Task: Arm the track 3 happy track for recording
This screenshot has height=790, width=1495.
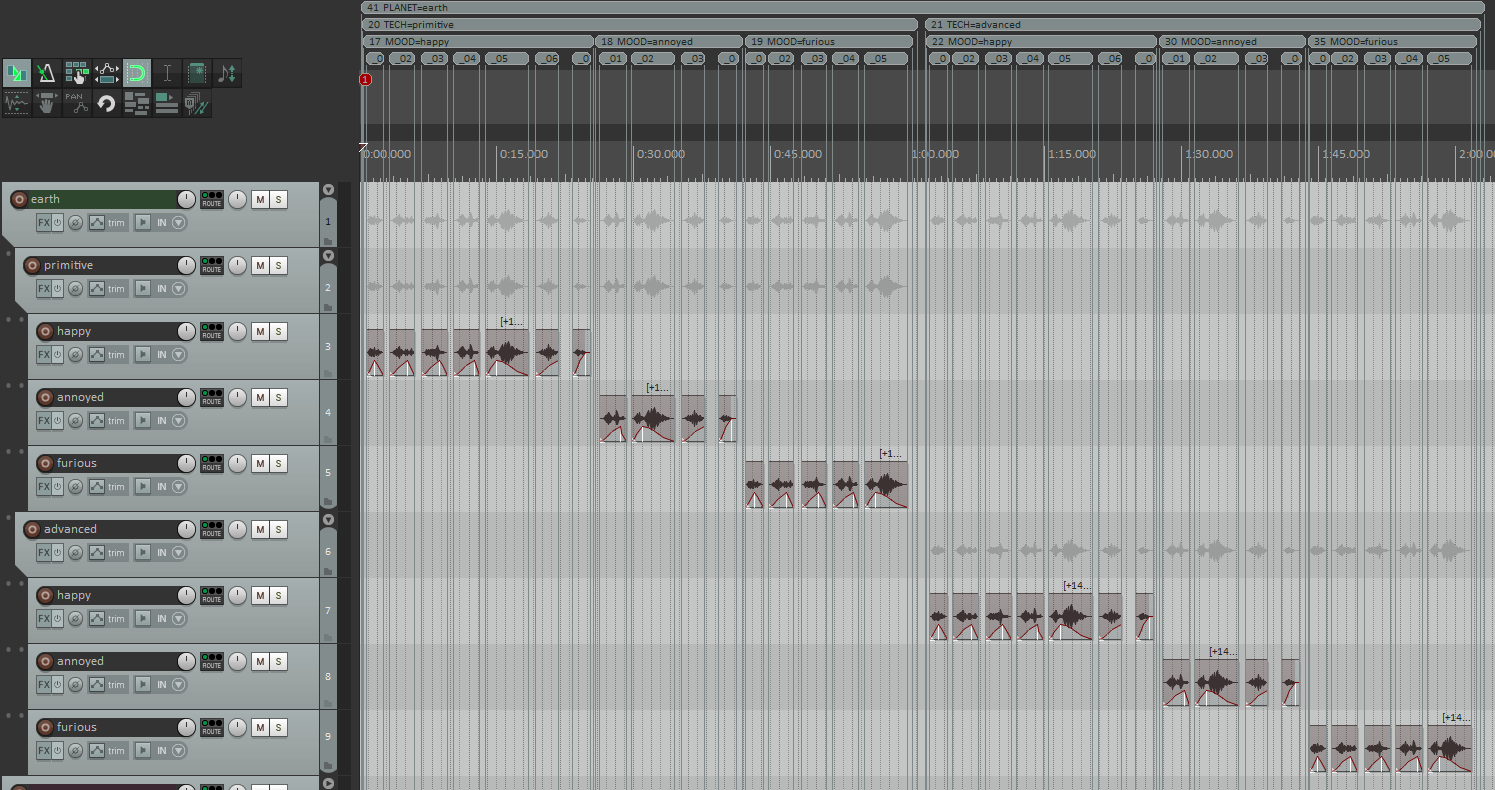Action: click(45, 332)
